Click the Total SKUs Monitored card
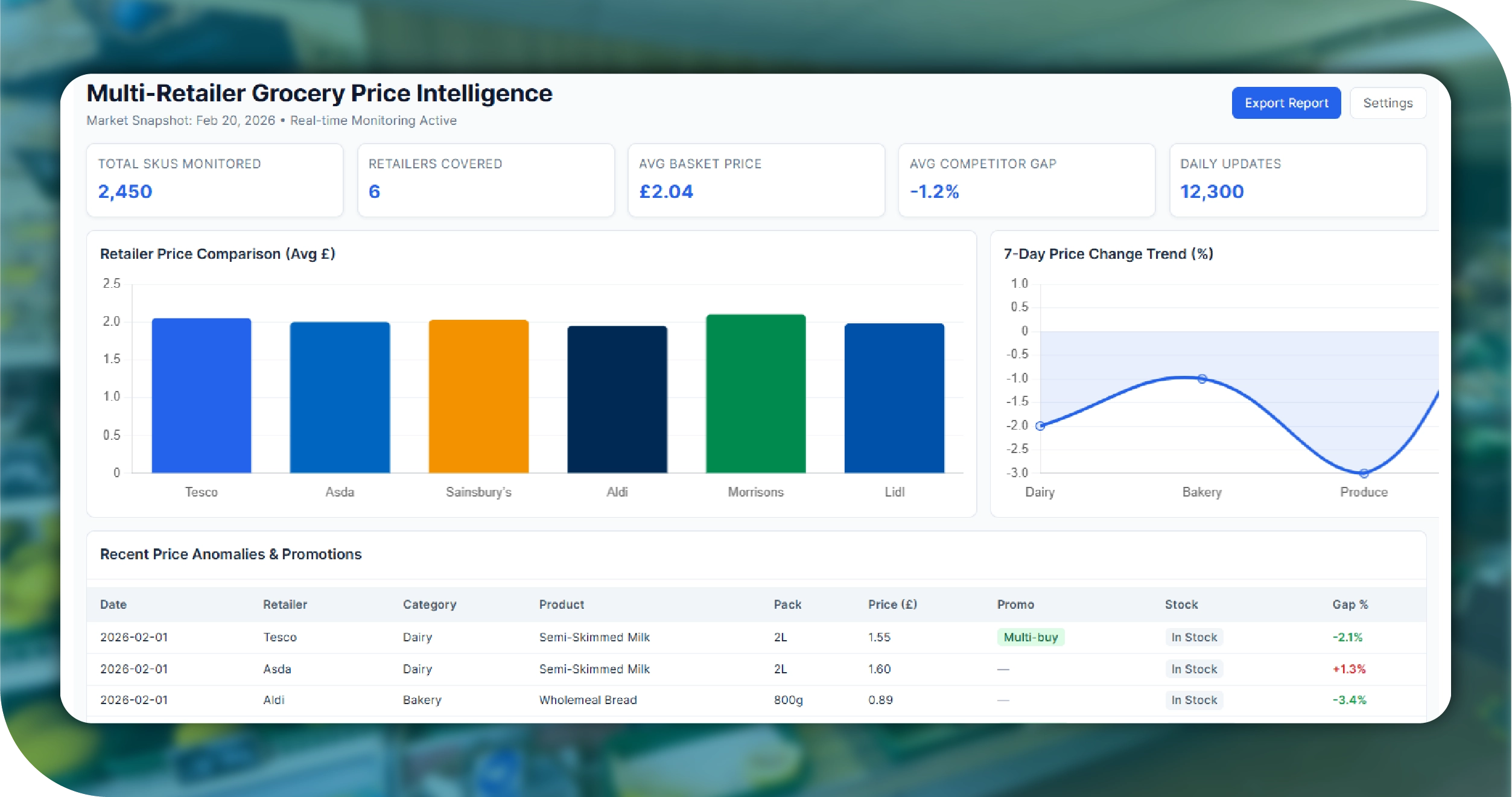This screenshot has width=1512, height=797. pos(214,180)
